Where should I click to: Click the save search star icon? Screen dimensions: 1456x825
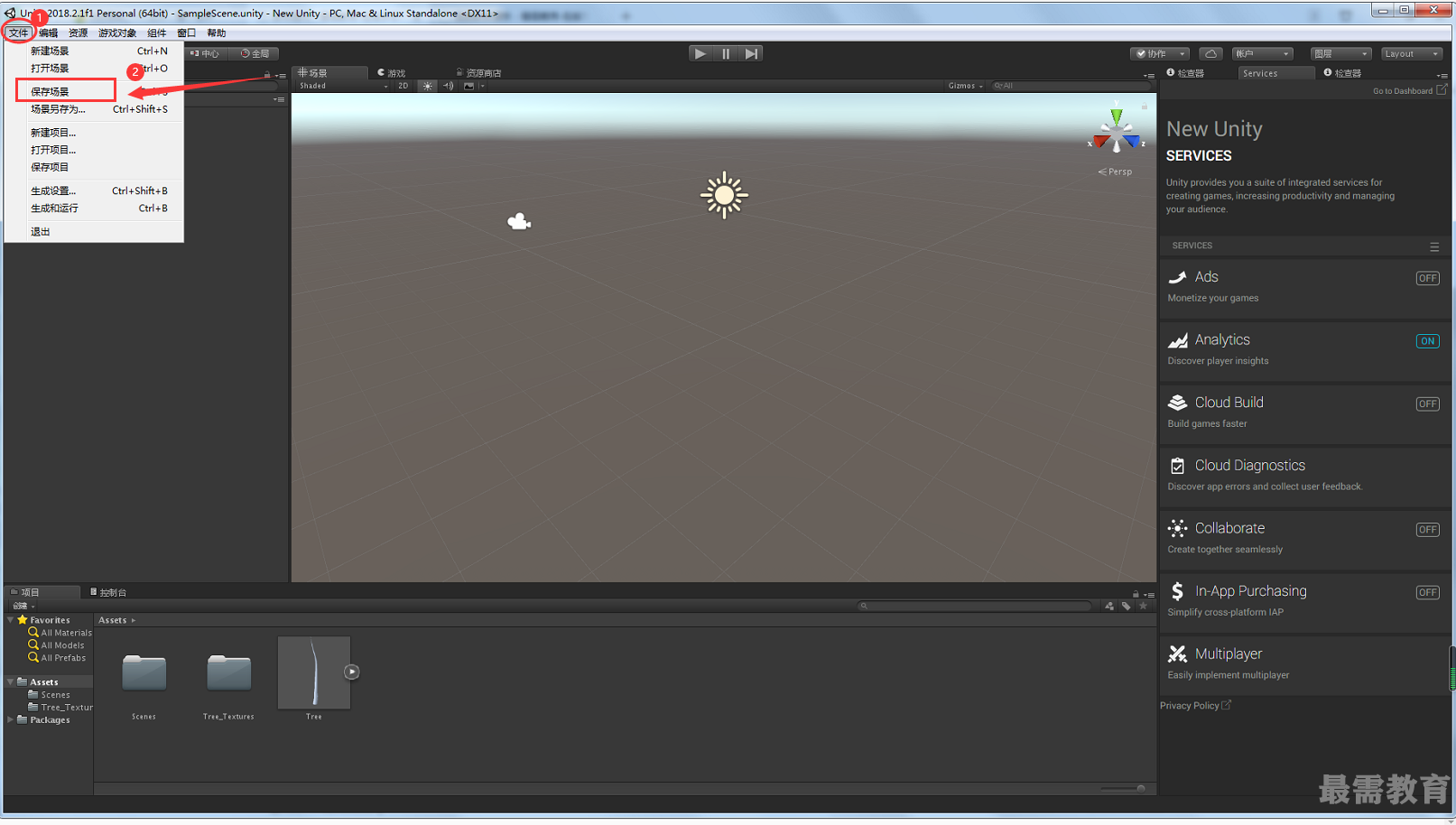point(1143,607)
